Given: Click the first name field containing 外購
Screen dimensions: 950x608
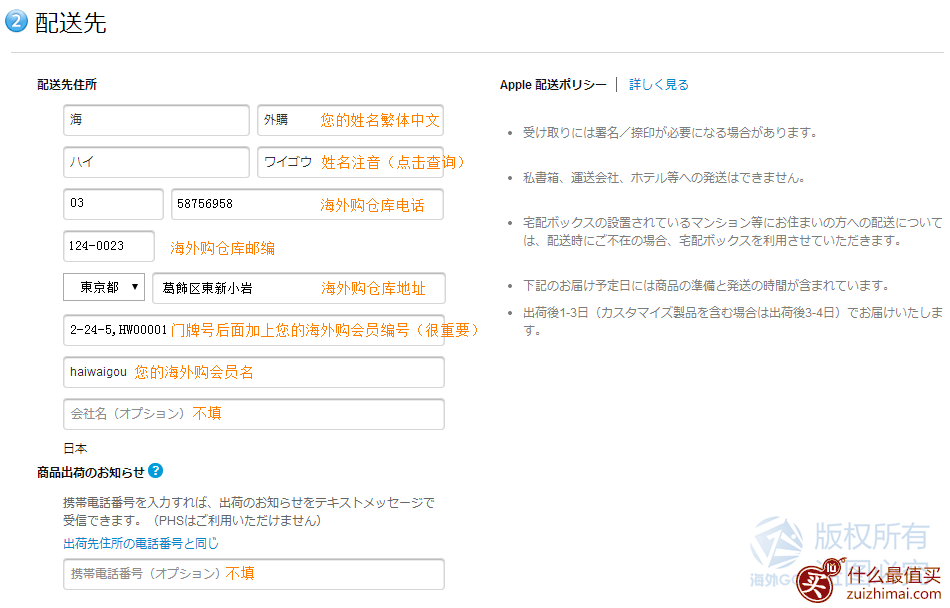Looking at the screenshot, I should tap(350, 120).
